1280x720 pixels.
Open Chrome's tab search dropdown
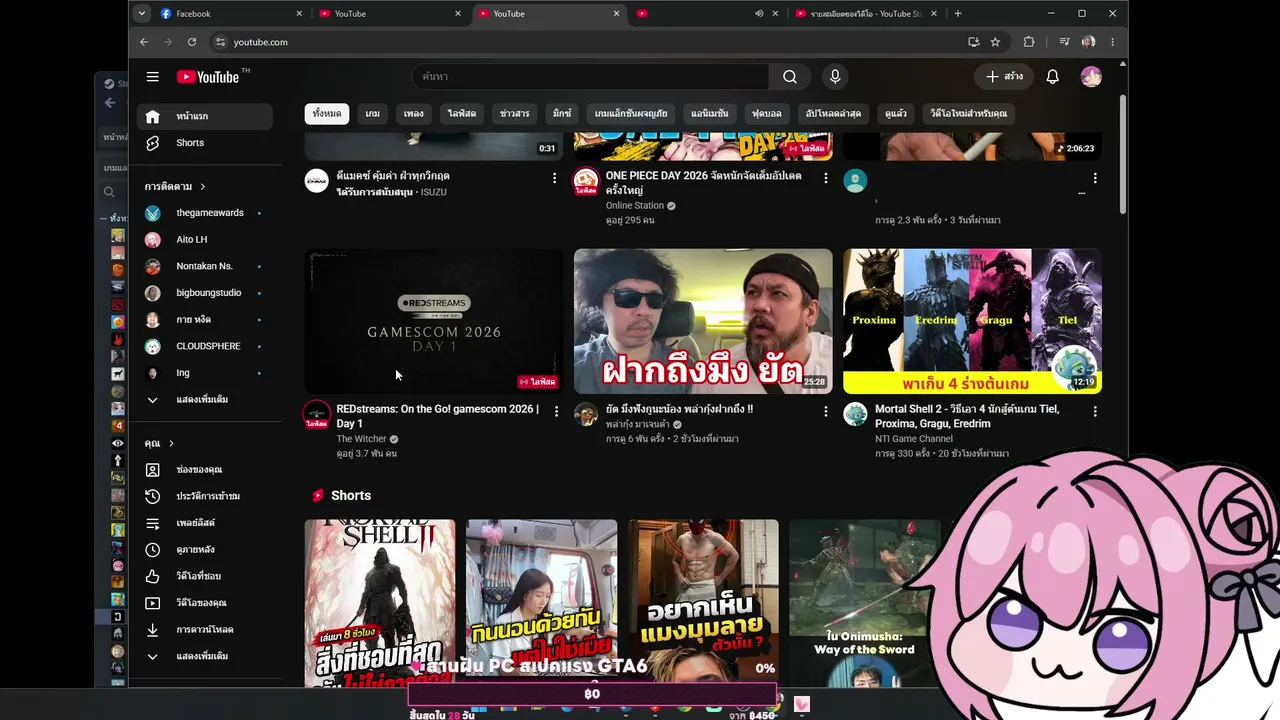pos(142,14)
